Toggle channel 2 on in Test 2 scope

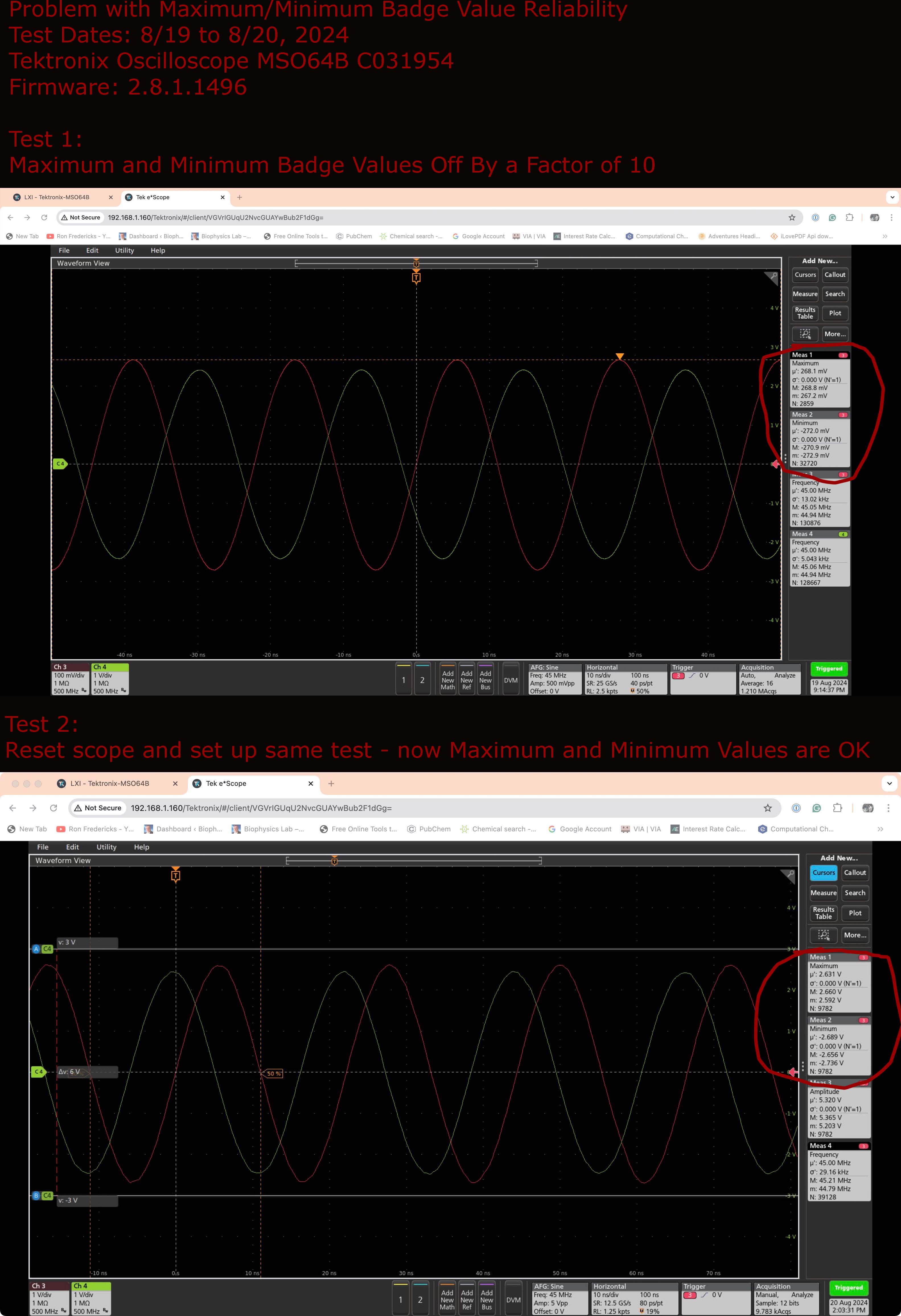click(420, 1299)
